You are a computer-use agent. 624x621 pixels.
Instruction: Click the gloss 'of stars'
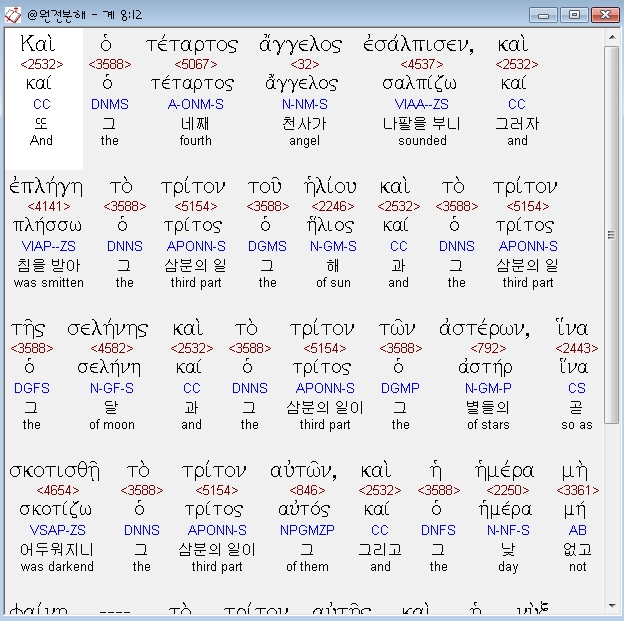coord(488,425)
